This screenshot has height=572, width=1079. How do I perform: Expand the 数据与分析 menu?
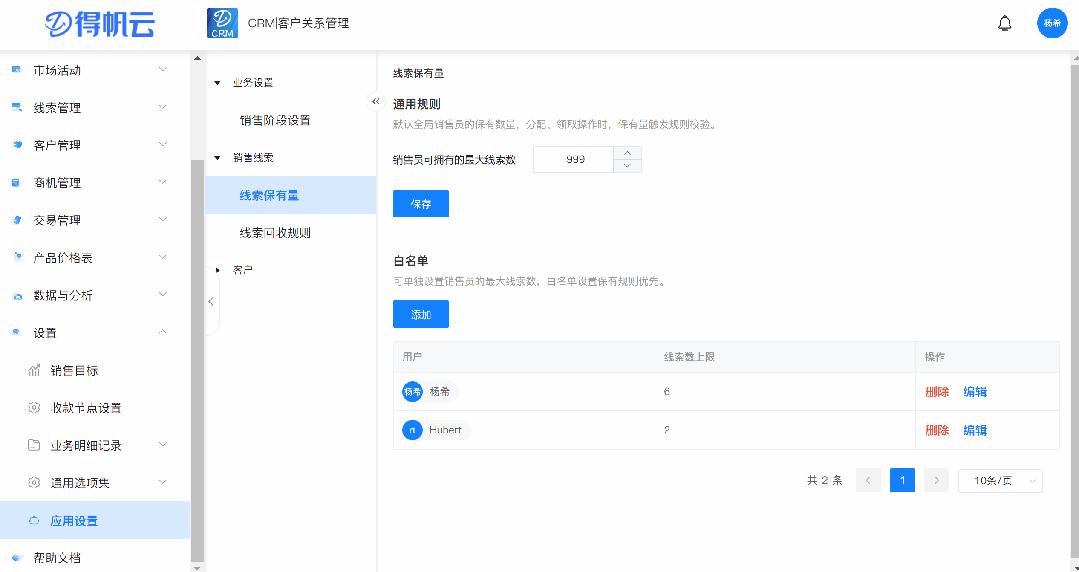162,295
